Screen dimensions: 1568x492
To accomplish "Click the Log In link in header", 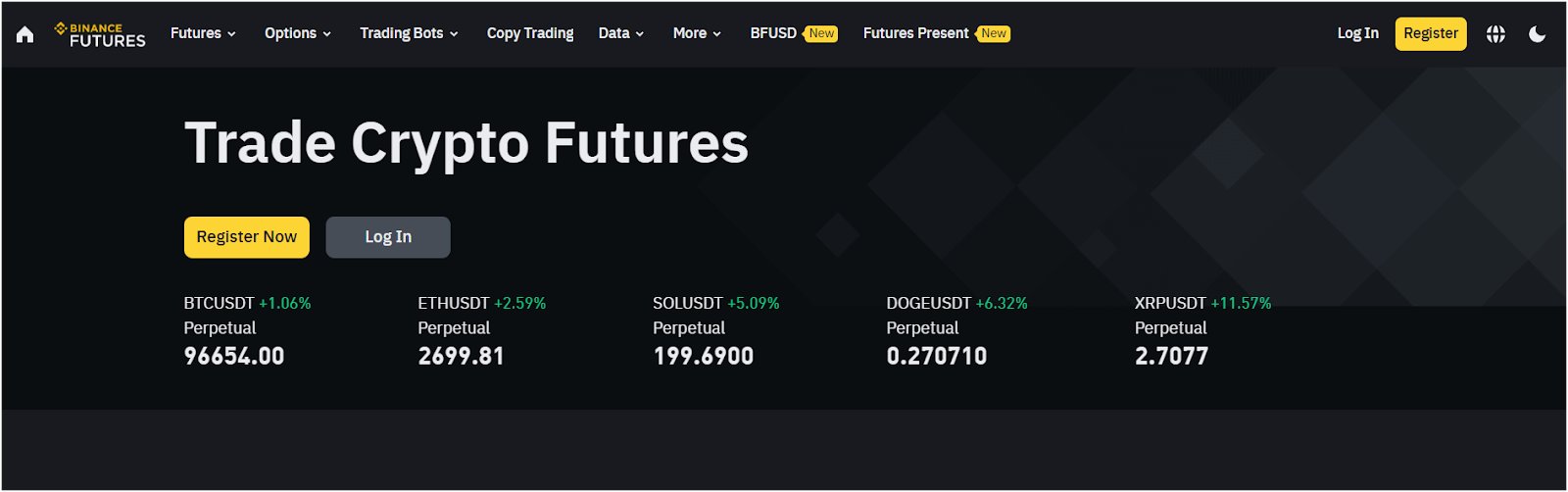I will click(1357, 33).
